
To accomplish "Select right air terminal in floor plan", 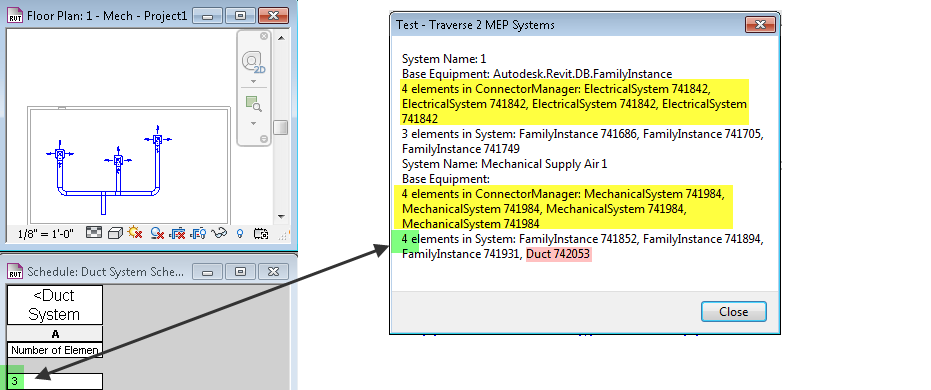I will (157, 139).
